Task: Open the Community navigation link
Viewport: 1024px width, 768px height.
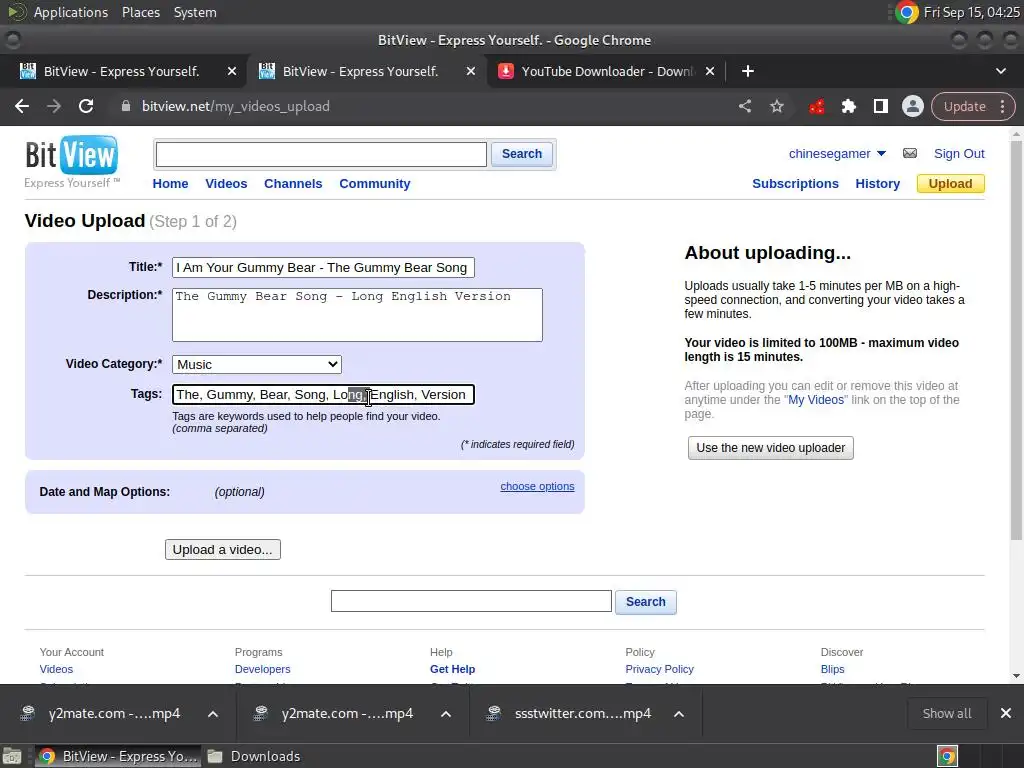Action: point(375,184)
